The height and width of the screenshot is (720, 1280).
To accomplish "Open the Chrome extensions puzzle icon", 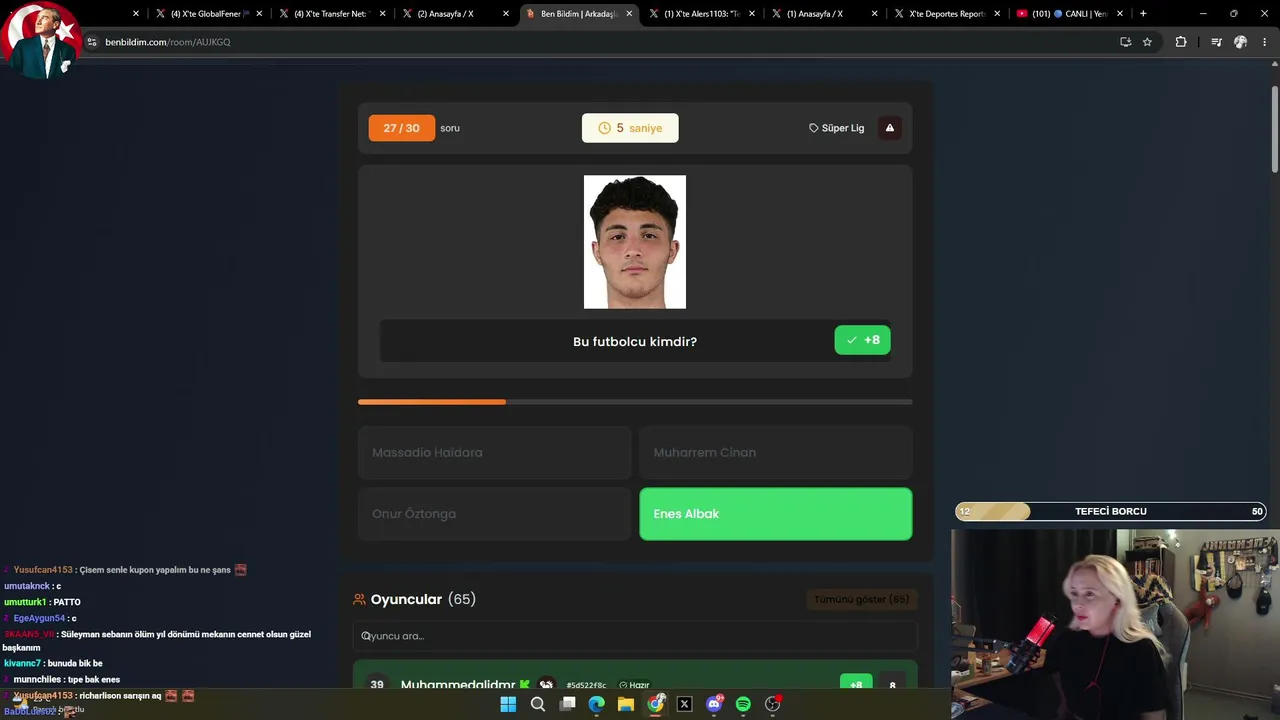I will (x=1181, y=42).
